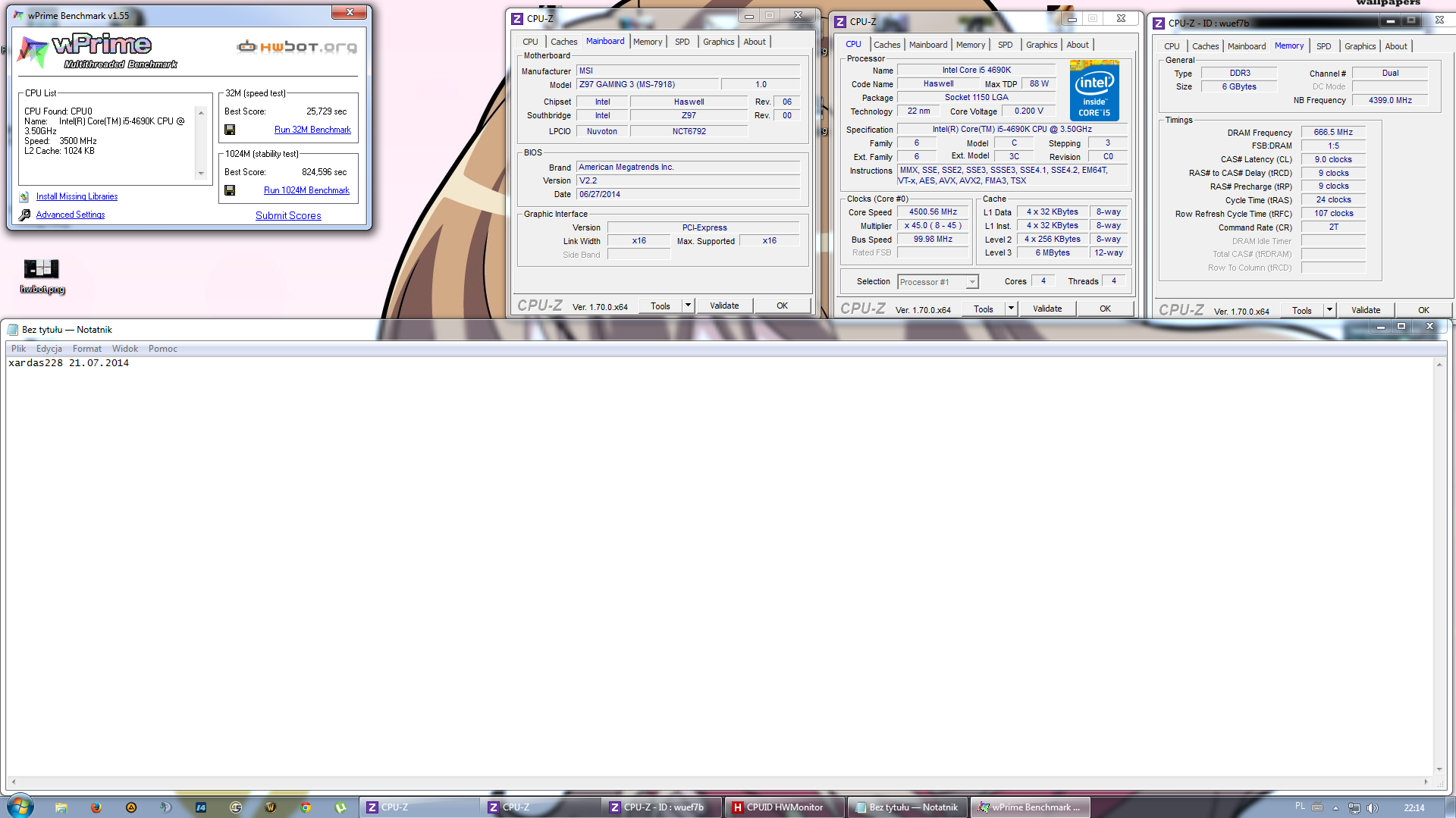1456x818 pixels.
Task: Click the network icon in the system tray
Action: [x=1354, y=807]
